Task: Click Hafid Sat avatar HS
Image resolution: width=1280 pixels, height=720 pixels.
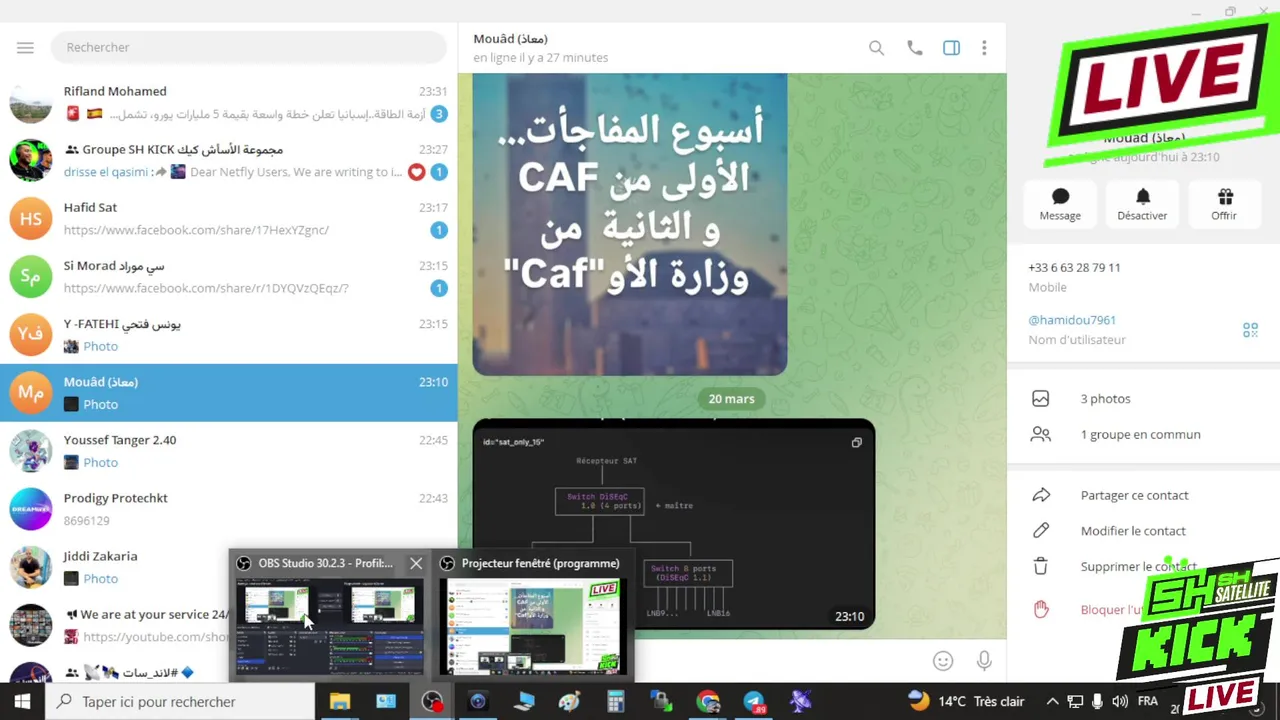Action: (x=31, y=218)
